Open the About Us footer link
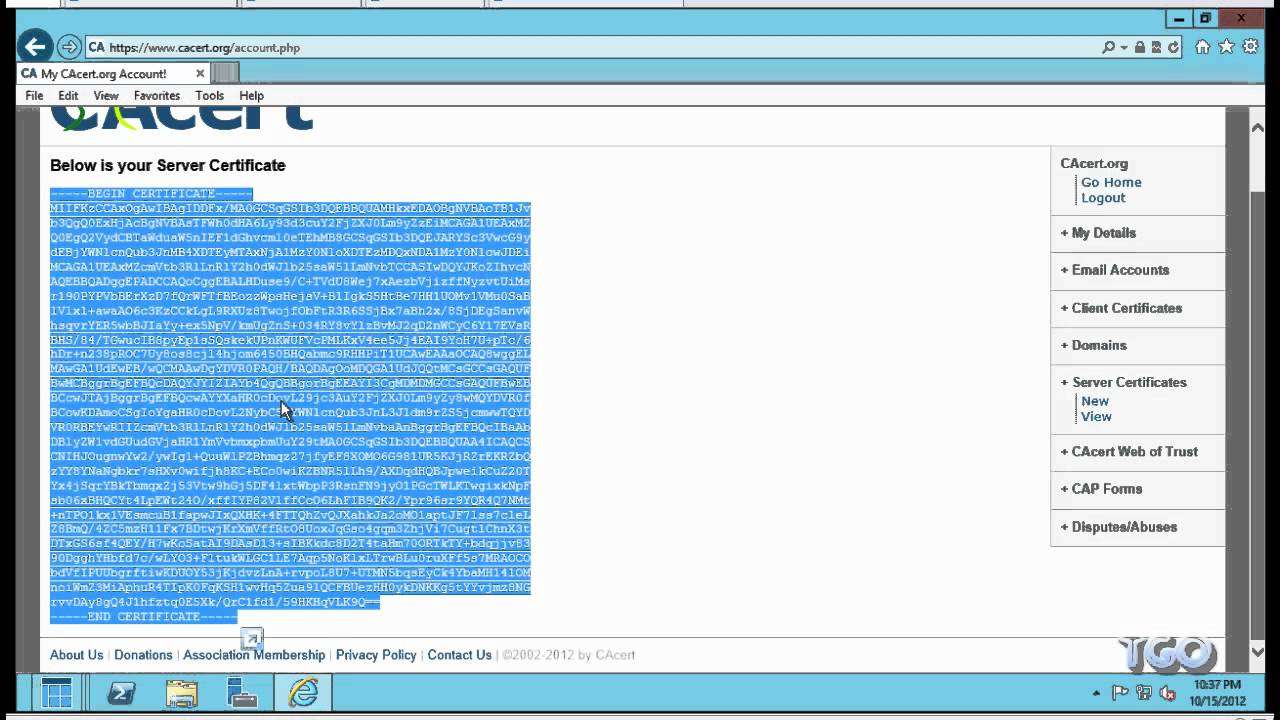1280x720 pixels. [x=77, y=655]
